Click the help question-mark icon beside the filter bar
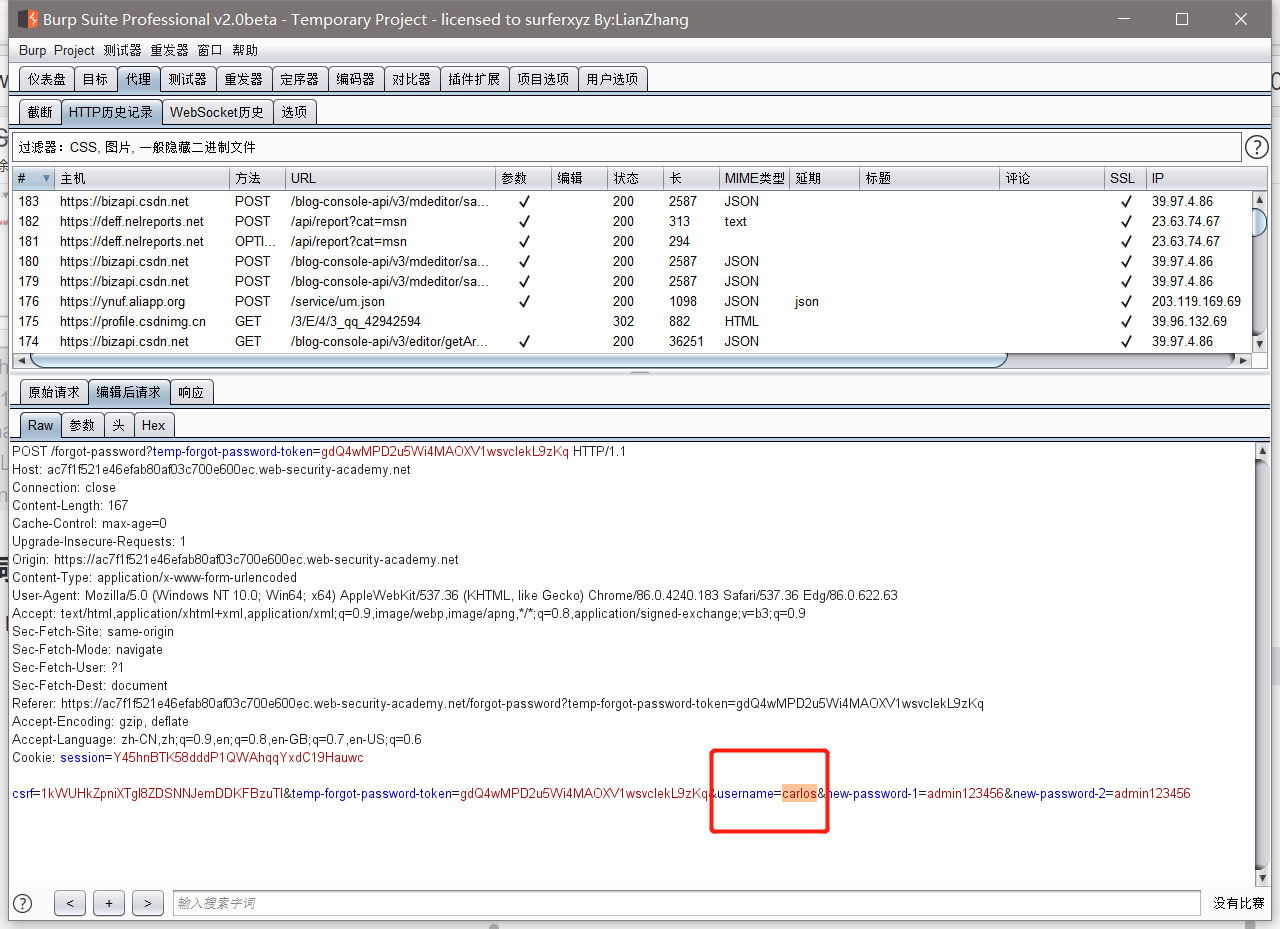Viewport: 1280px width, 929px height. pyautogui.click(x=1257, y=146)
